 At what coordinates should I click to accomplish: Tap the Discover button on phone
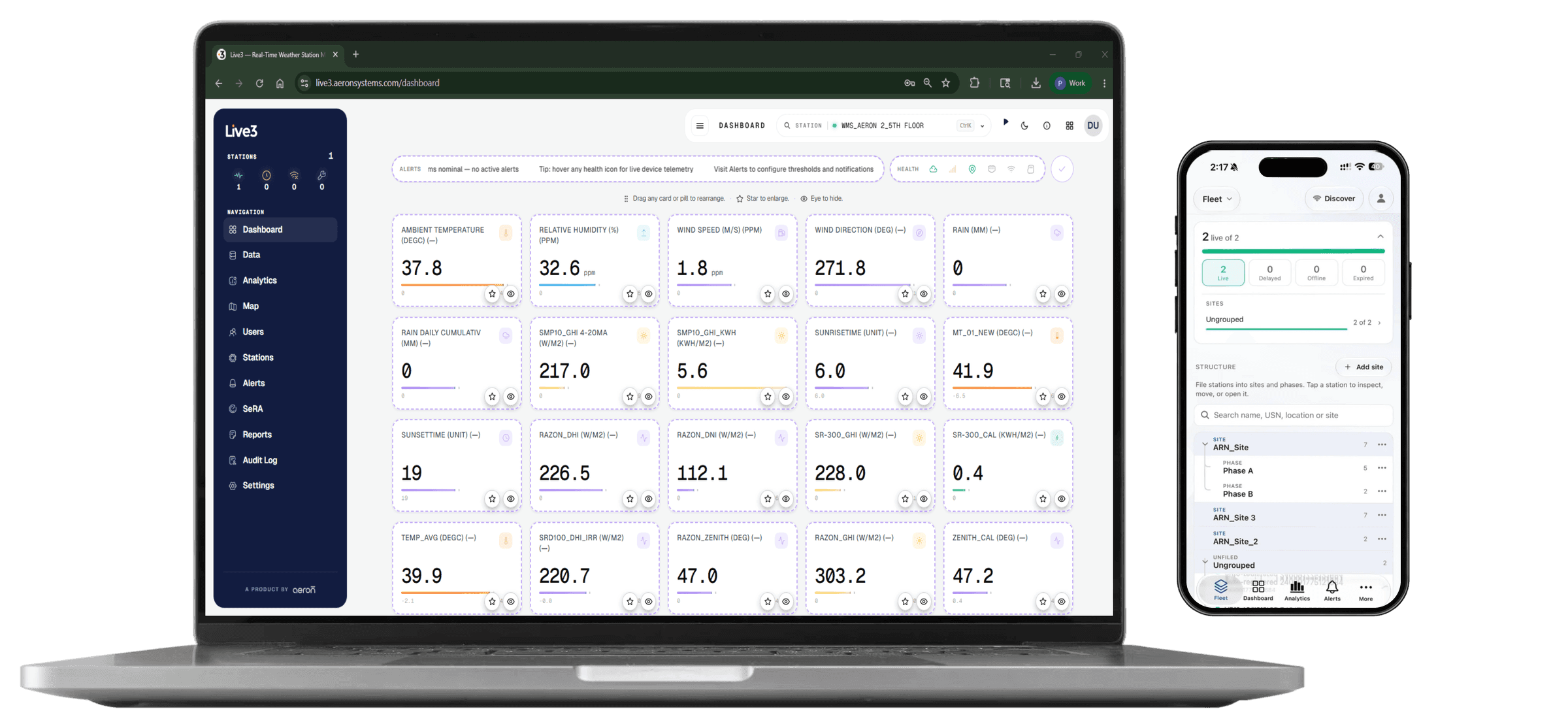click(x=1334, y=199)
